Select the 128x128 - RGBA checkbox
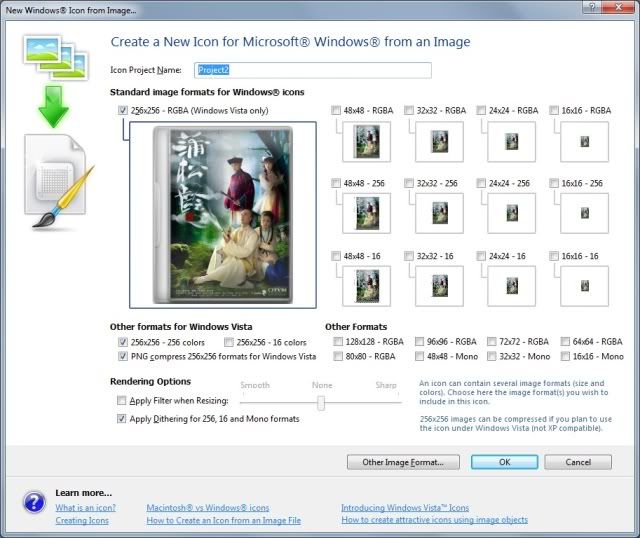The image size is (640, 538). [338, 341]
